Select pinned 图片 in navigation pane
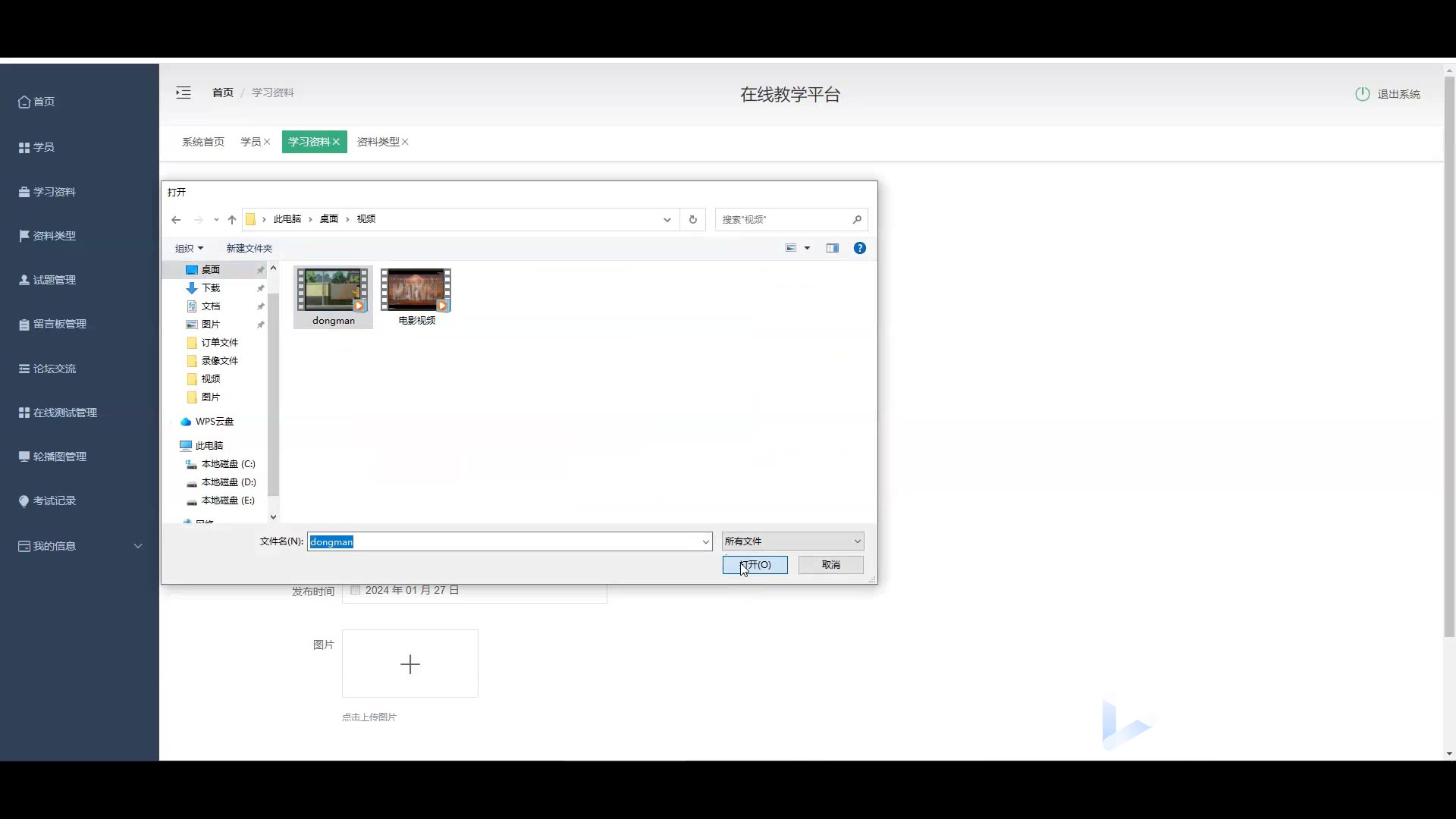The width and height of the screenshot is (1456, 819). tap(211, 325)
